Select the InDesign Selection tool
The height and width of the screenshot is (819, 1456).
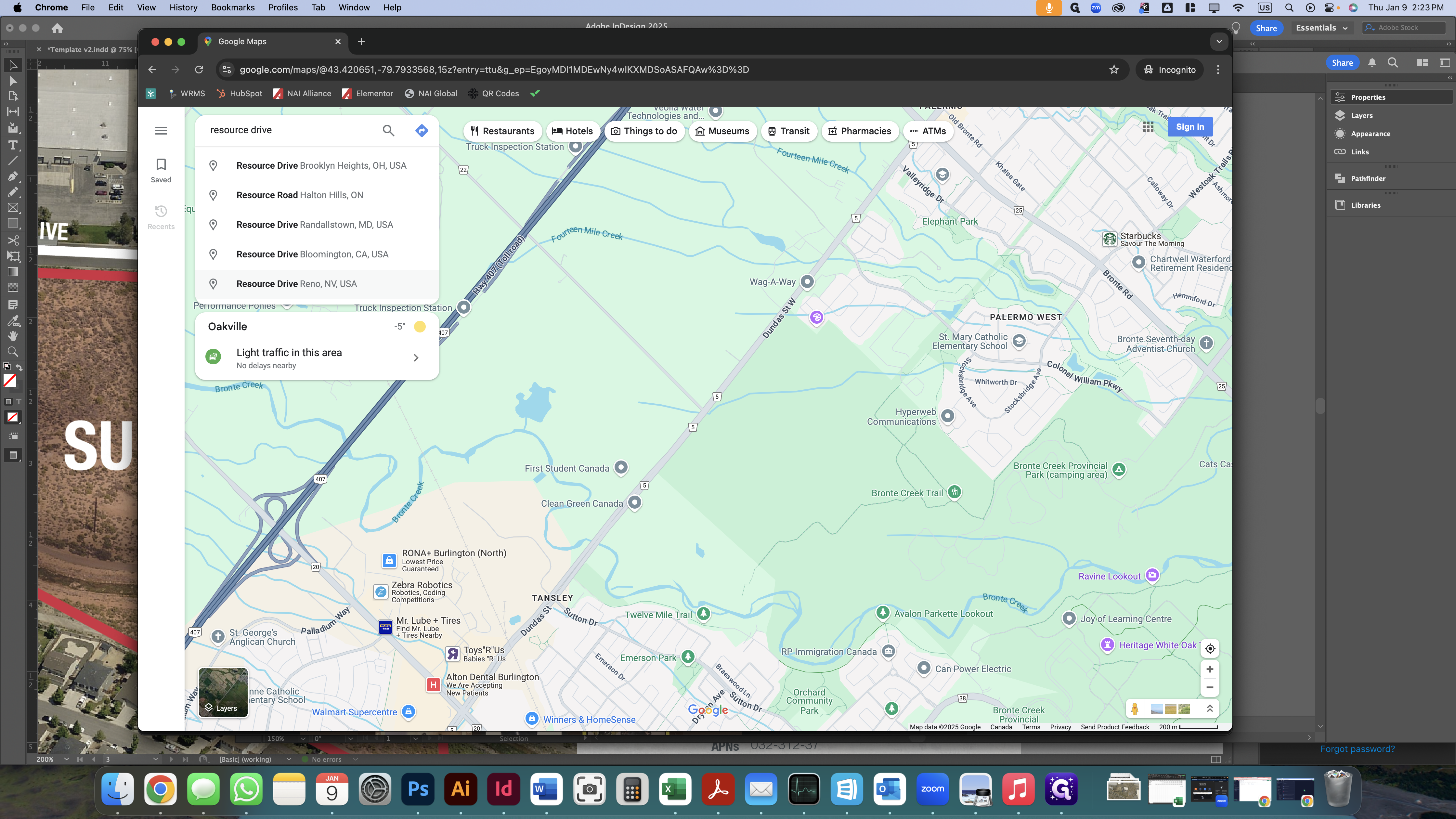12,66
